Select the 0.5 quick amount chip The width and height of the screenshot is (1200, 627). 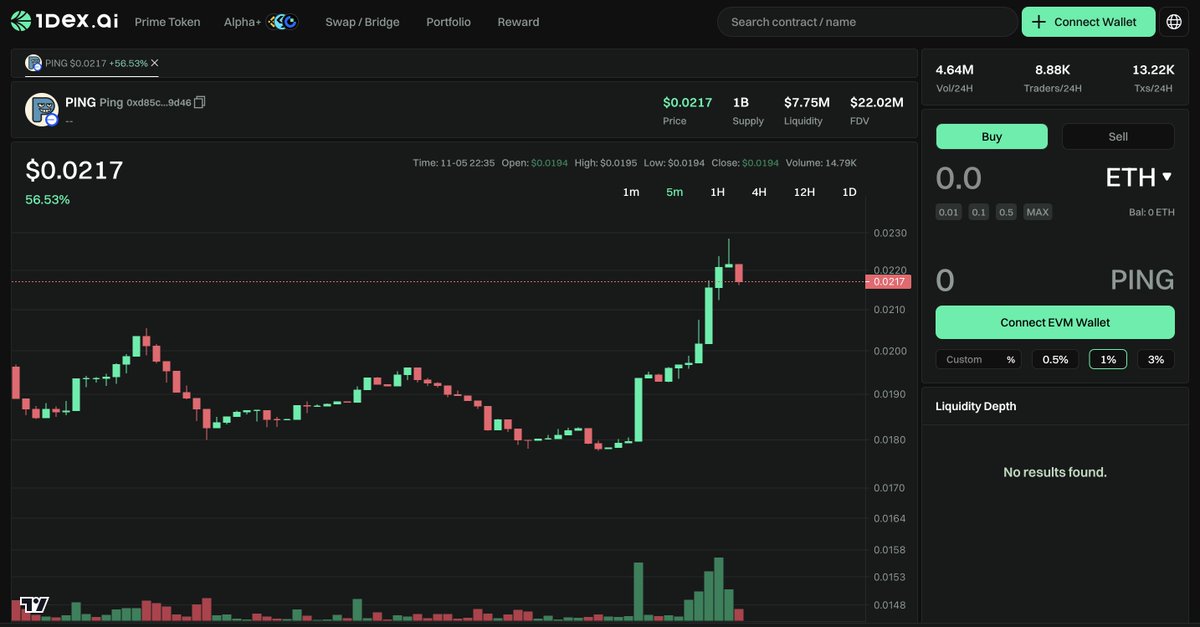[x=1006, y=211]
